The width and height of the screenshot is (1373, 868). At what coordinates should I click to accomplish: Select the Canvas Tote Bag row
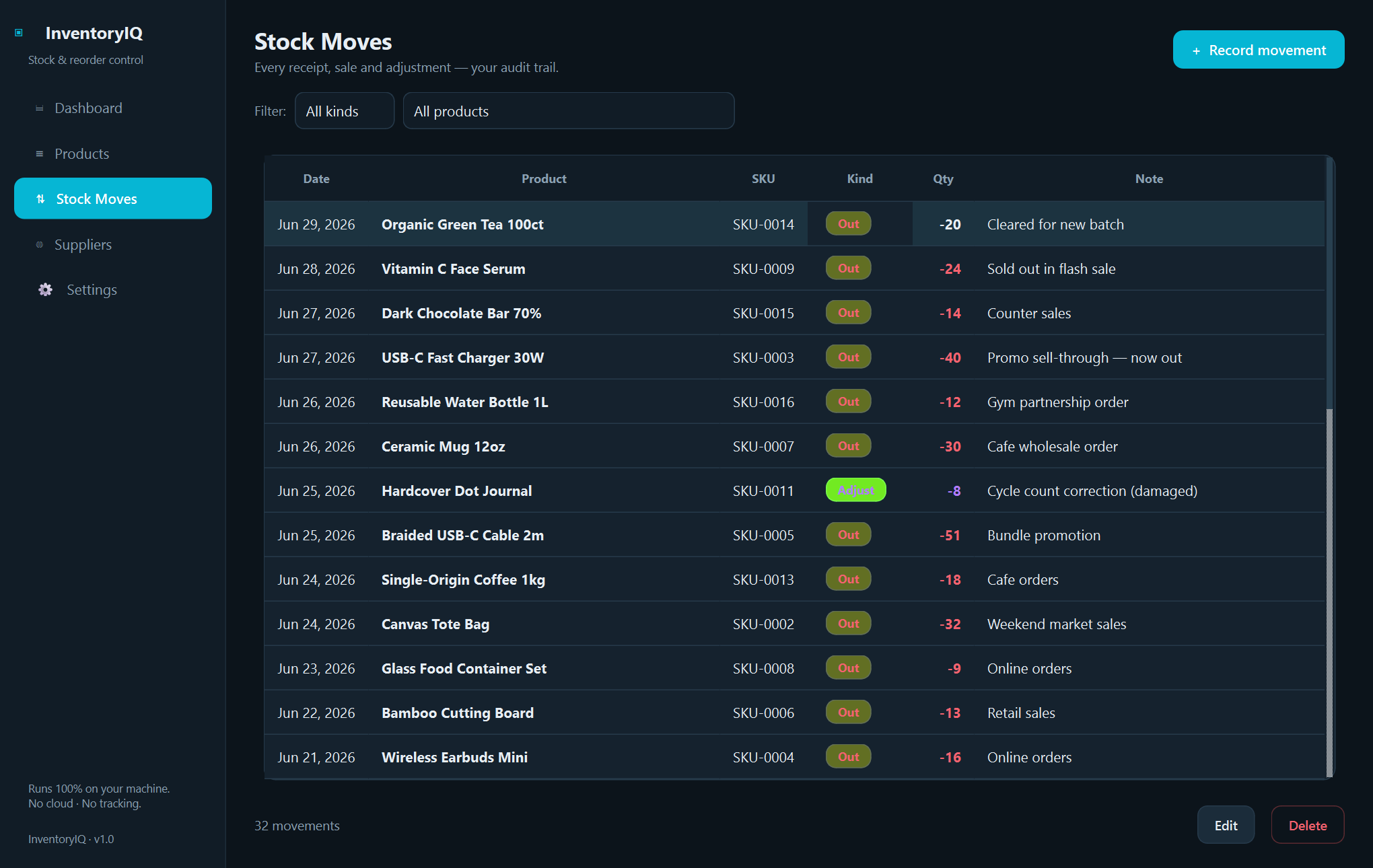[794, 624]
